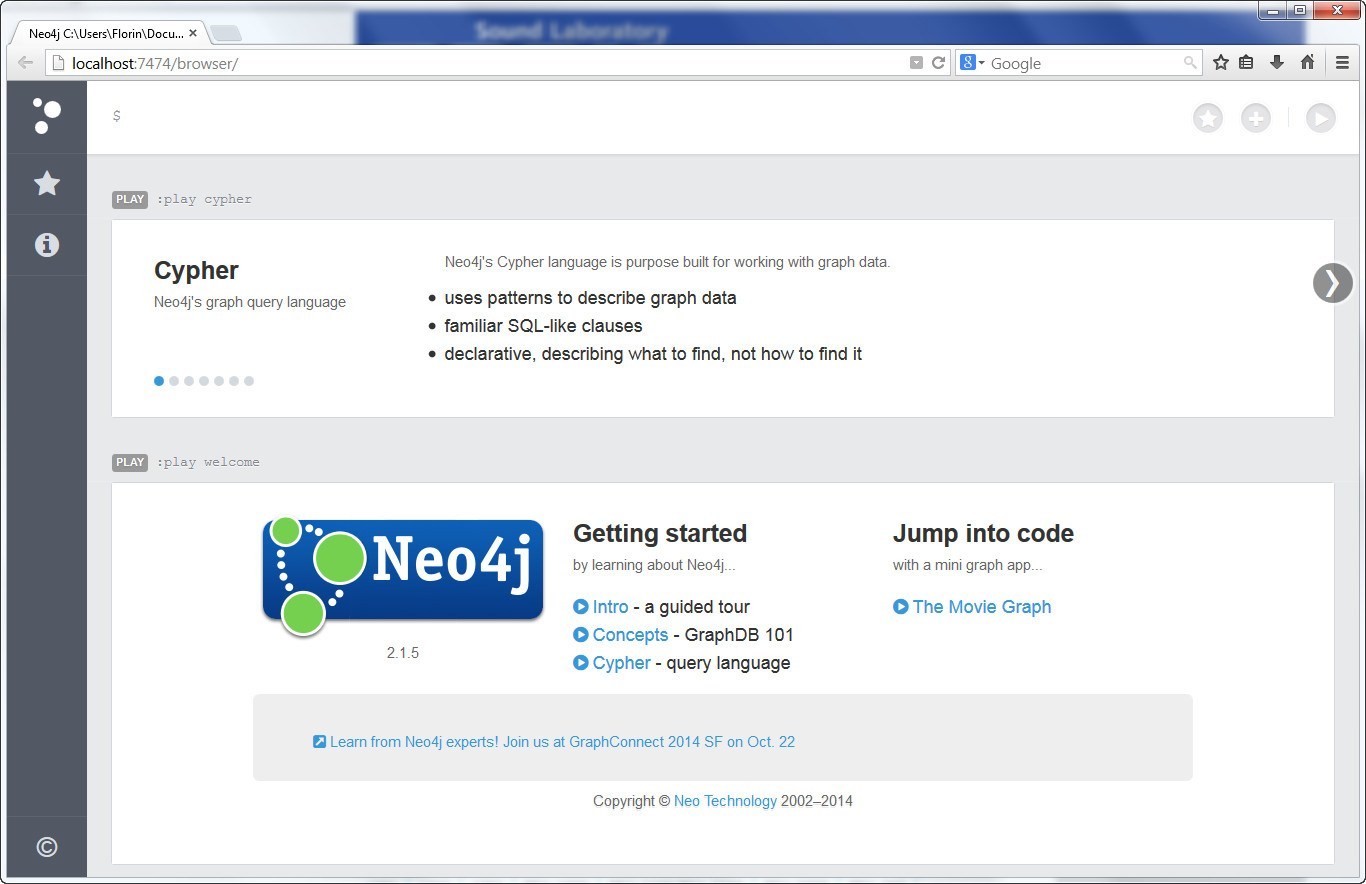Image resolution: width=1366 pixels, height=884 pixels.
Task: Select the fourth Cypher slide dot
Action: coord(204,381)
